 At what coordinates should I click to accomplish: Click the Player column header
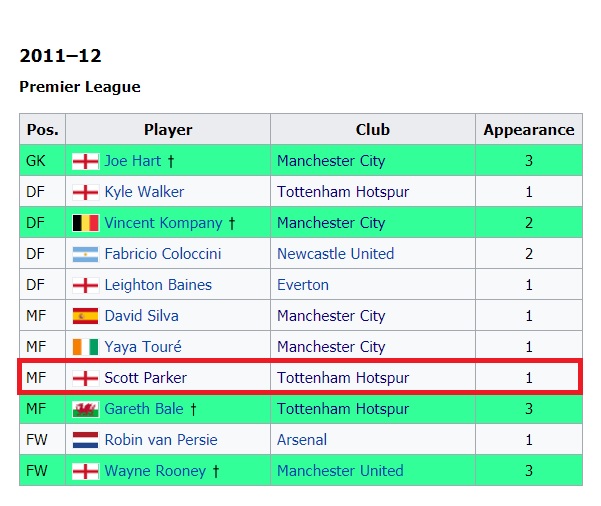click(x=168, y=130)
